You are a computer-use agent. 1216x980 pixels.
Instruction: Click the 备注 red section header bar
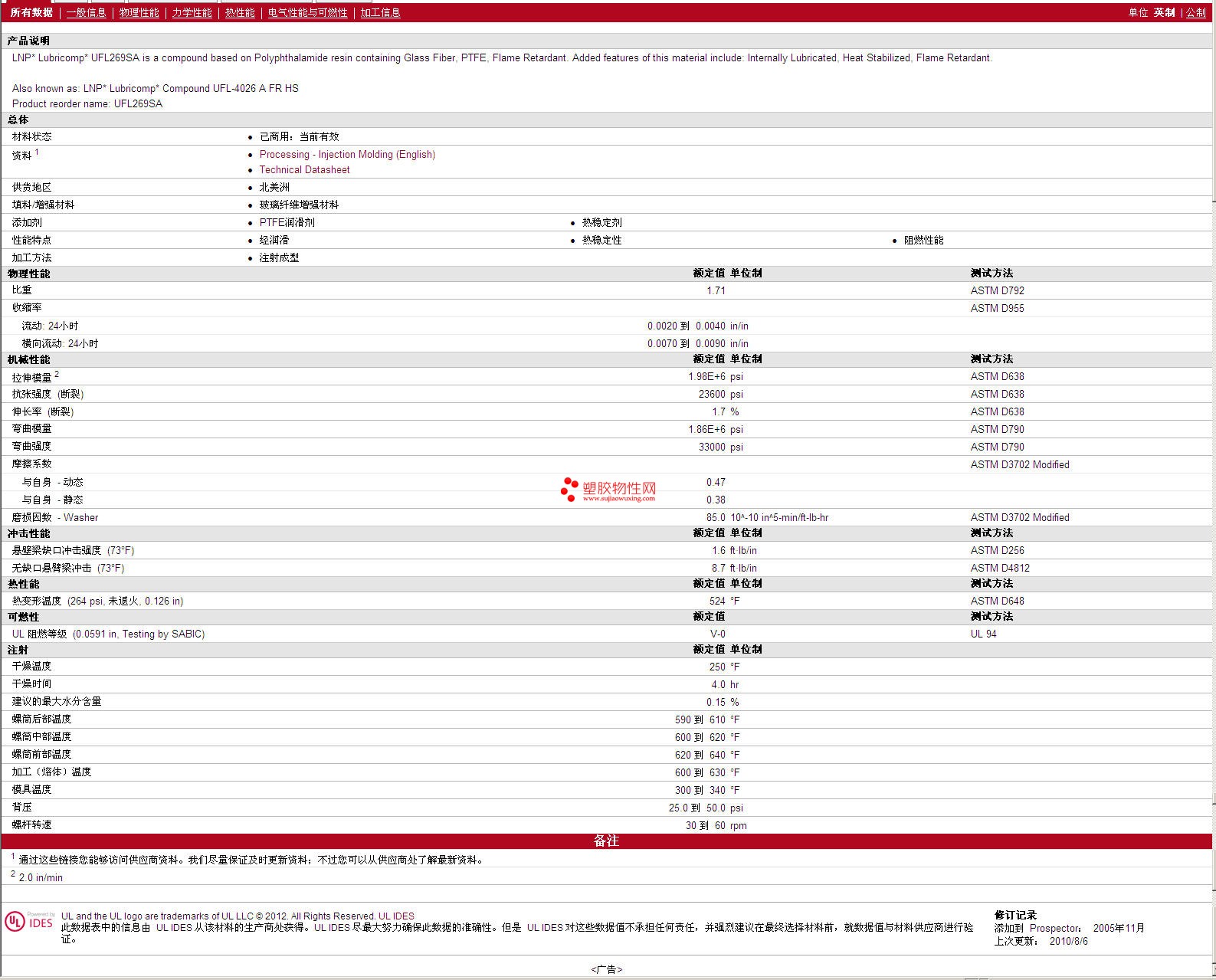[x=606, y=841]
